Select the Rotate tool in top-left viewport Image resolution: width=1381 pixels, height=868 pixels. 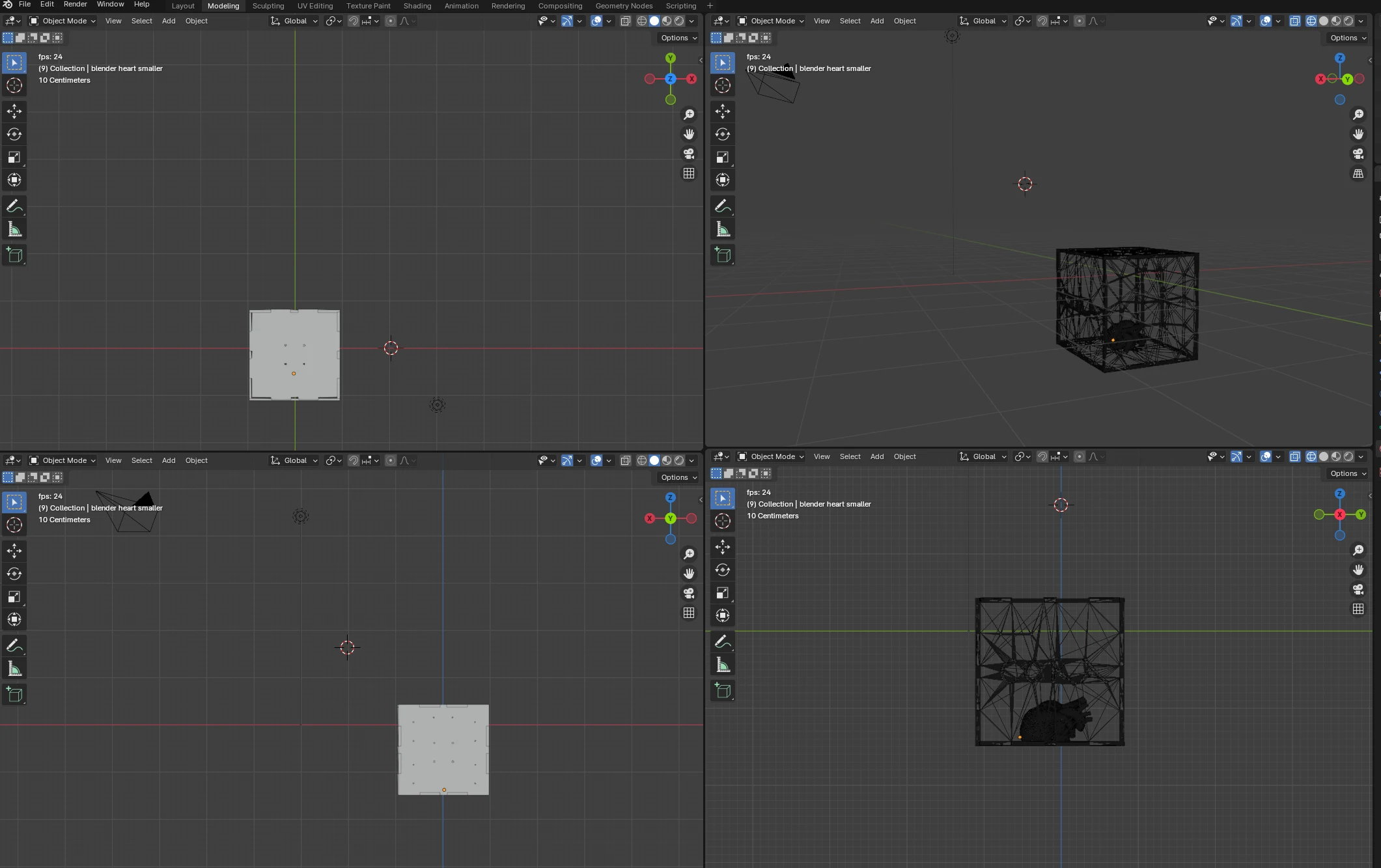[14, 134]
